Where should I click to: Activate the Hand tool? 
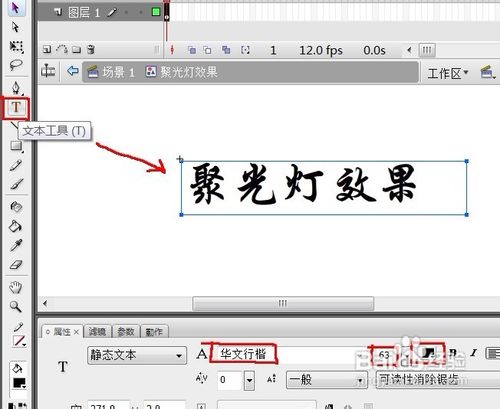coord(16,287)
